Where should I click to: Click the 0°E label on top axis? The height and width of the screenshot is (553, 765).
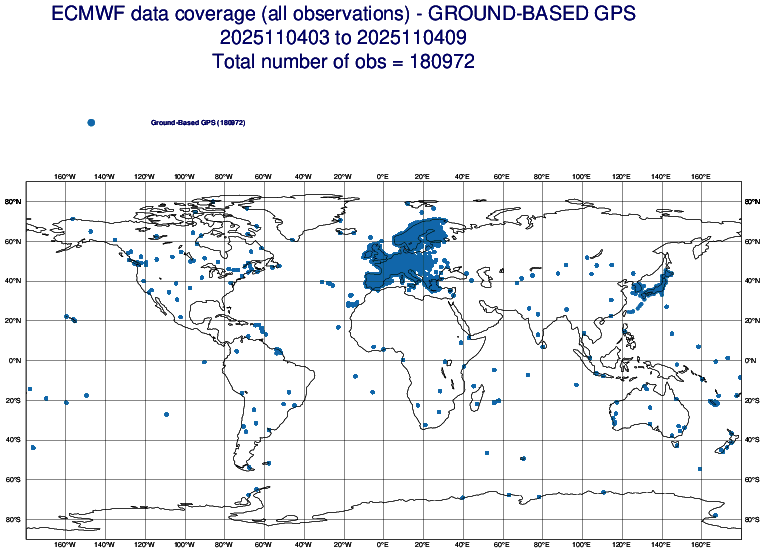[382, 177]
